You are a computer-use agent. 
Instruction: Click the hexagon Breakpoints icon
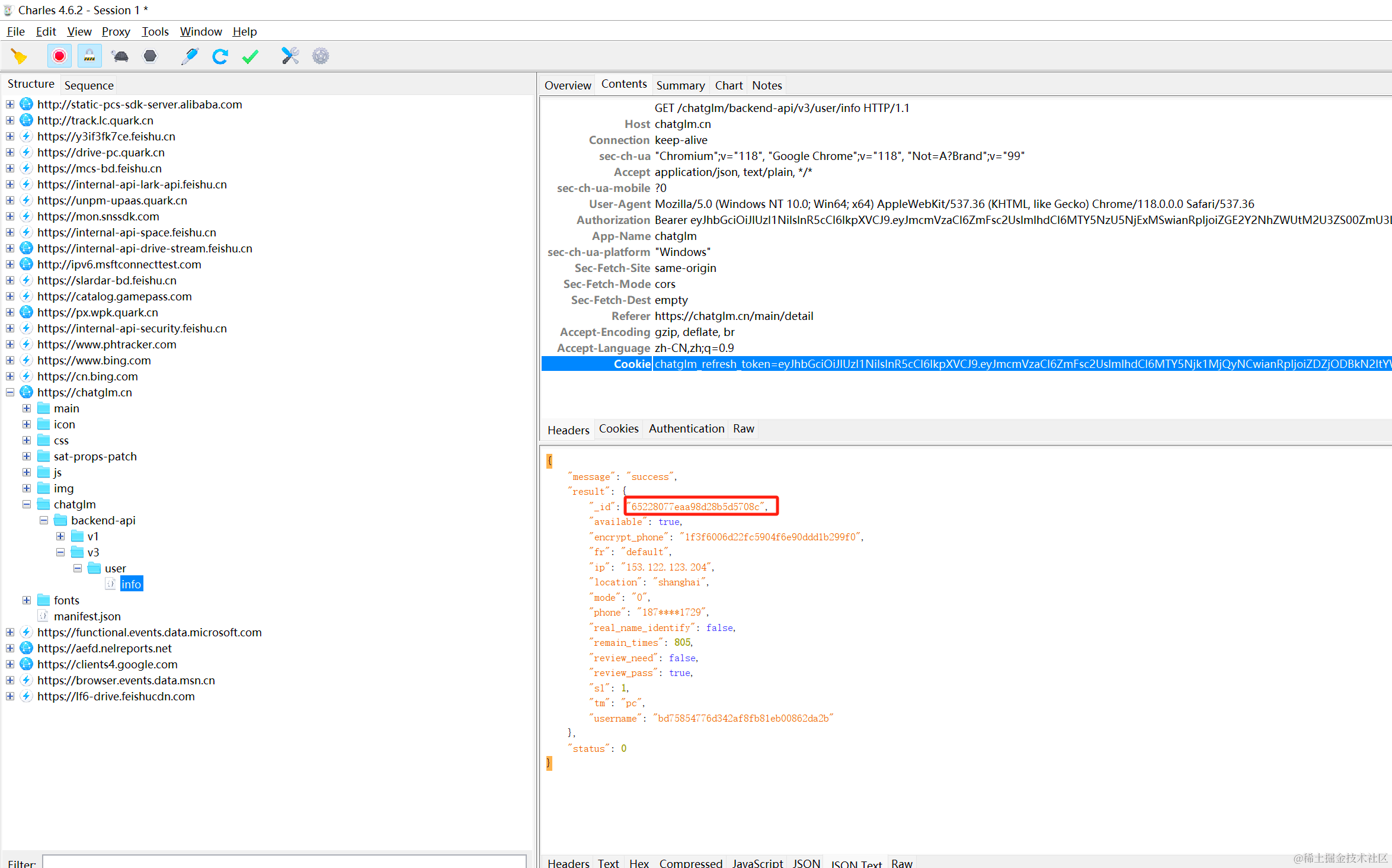[x=151, y=56]
